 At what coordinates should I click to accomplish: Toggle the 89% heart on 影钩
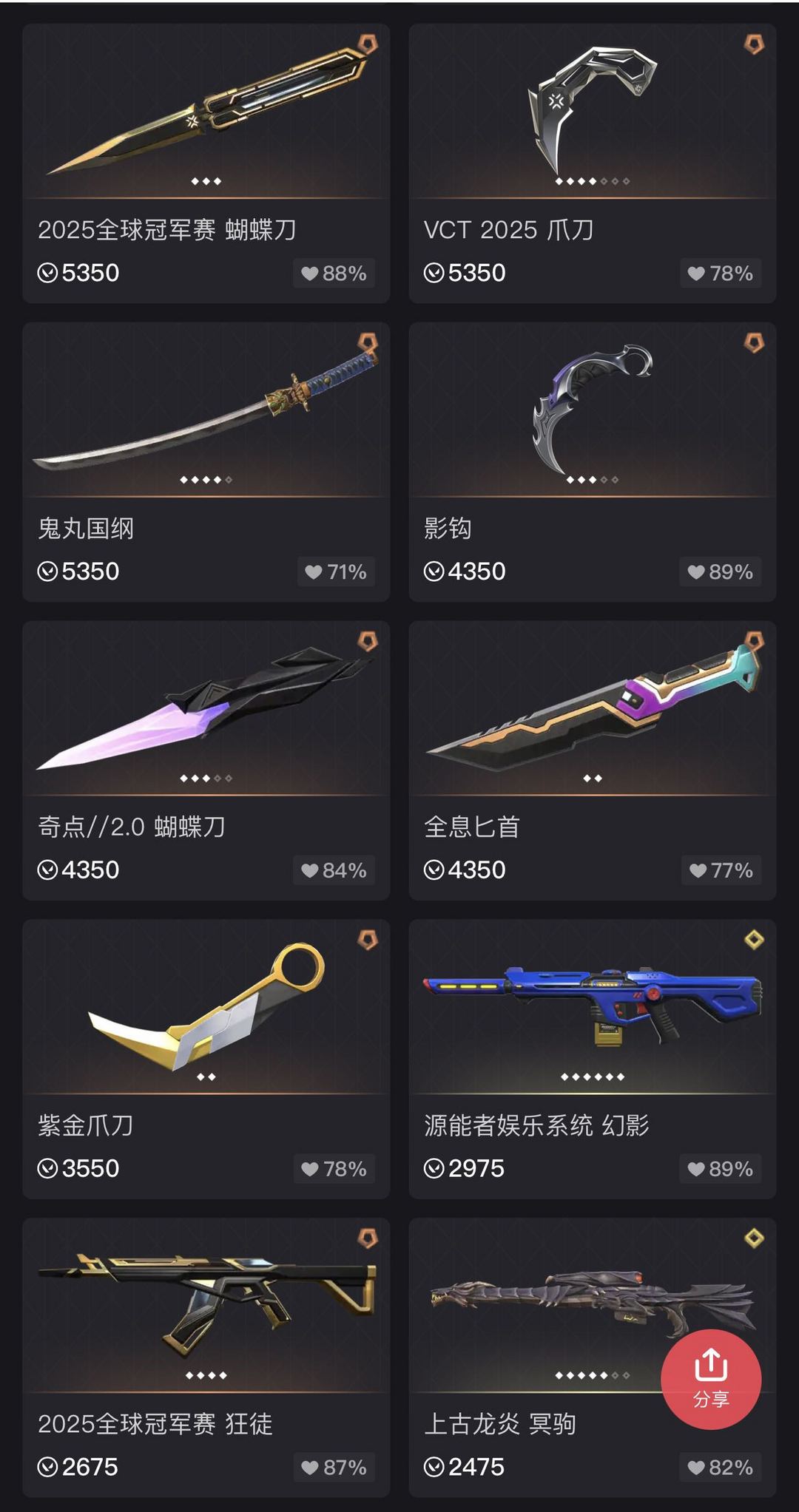[721, 572]
